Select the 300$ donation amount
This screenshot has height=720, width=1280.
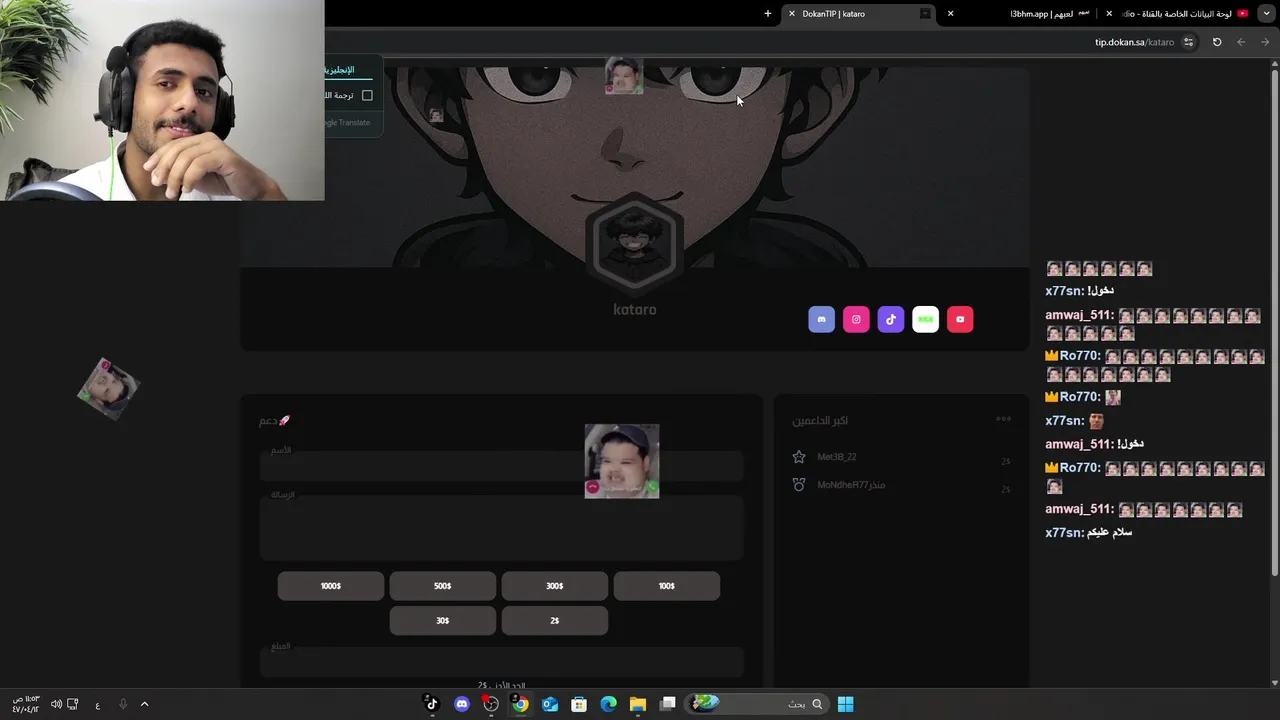click(x=555, y=586)
